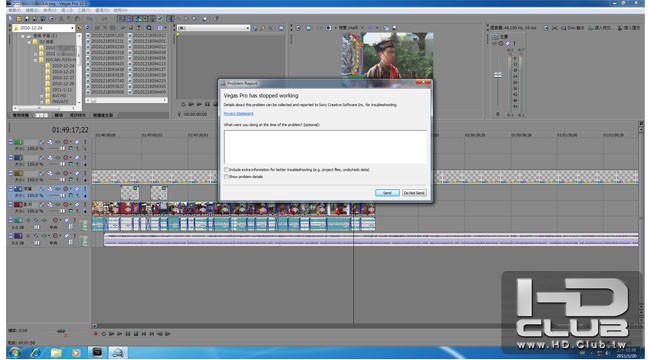This screenshot has height=360, width=648.
Task: Expand the PRIVATE folder in tree
Action: click(x=41, y=101)
